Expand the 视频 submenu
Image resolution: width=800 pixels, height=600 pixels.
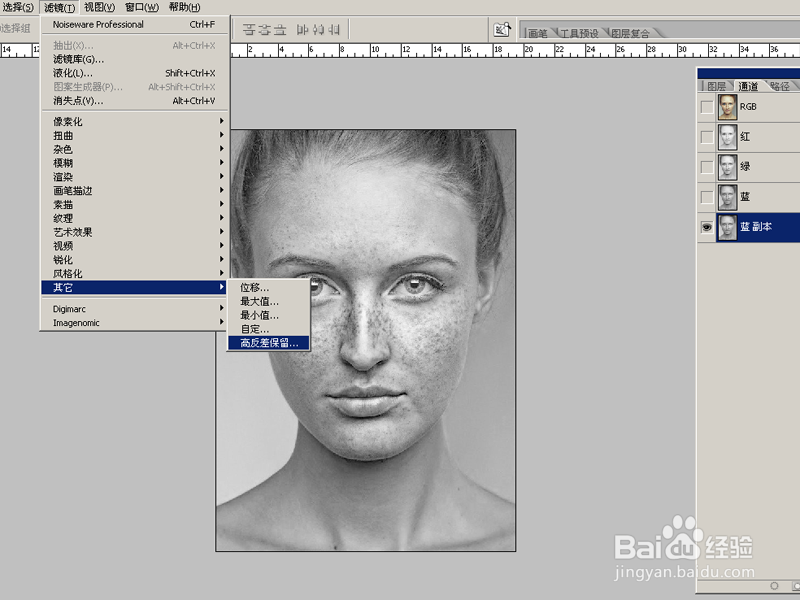tap(135, 245)
